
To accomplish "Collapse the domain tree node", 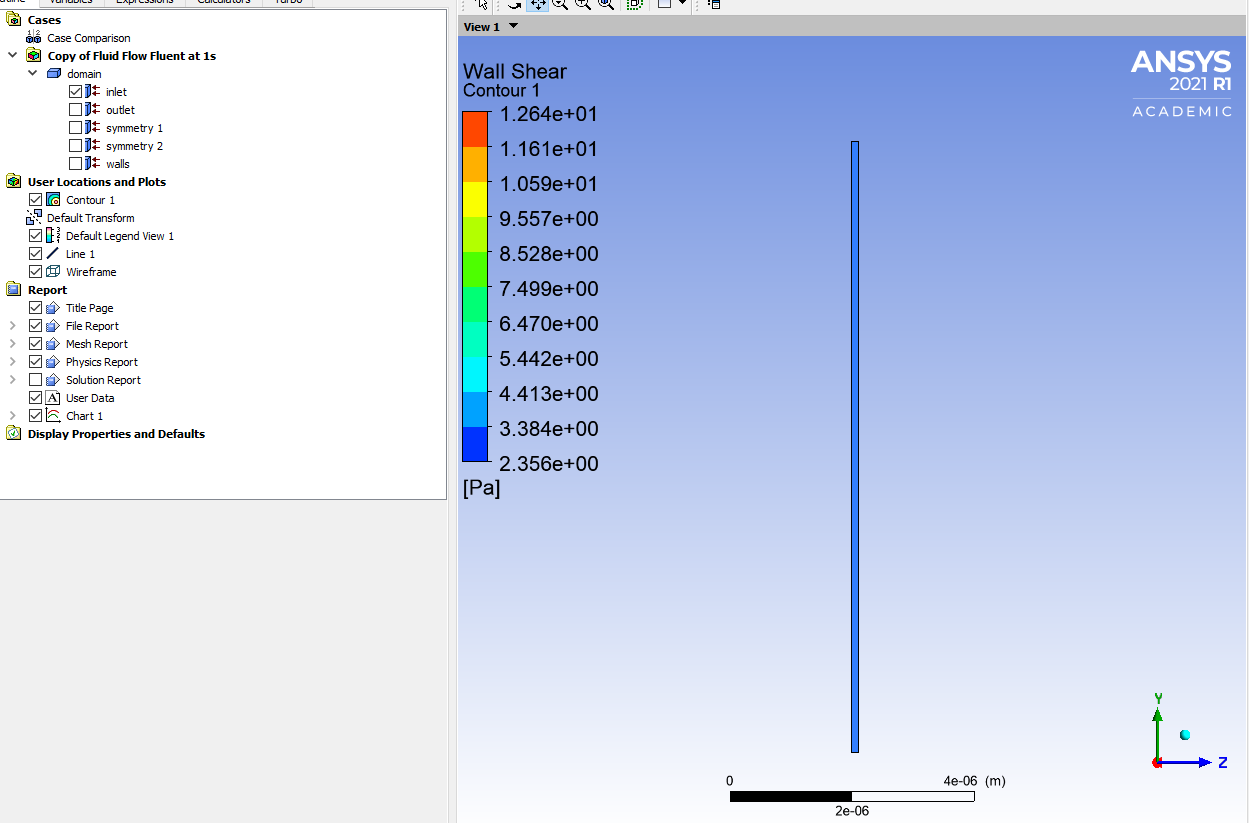I will (x=32, y=74).
